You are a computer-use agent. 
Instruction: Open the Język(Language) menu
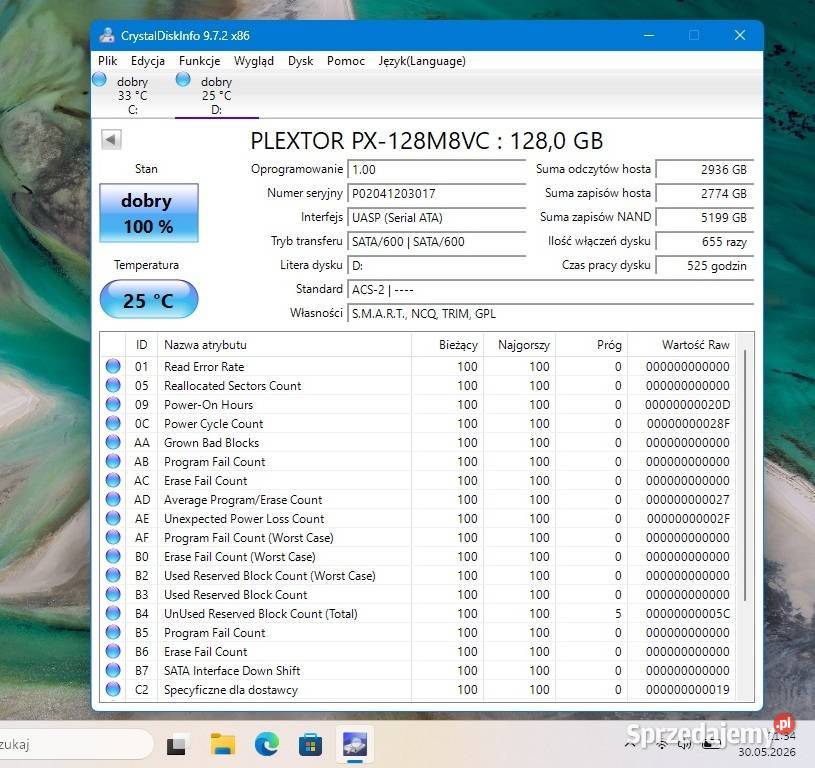422,61
